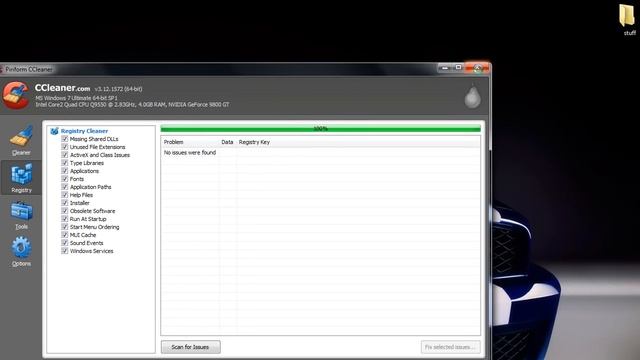Click the Piriform pear icon

coord(472,97)
